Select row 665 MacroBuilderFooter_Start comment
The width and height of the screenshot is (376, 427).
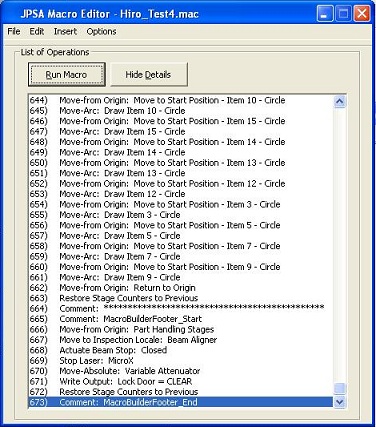pos(181,319)
